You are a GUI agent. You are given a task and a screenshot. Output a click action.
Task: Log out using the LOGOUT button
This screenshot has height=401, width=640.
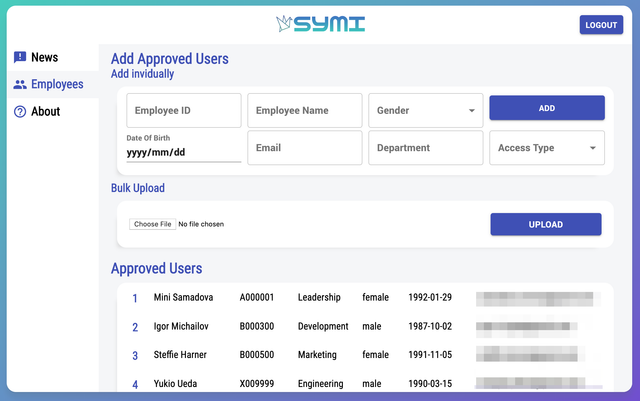pos(601,25)
